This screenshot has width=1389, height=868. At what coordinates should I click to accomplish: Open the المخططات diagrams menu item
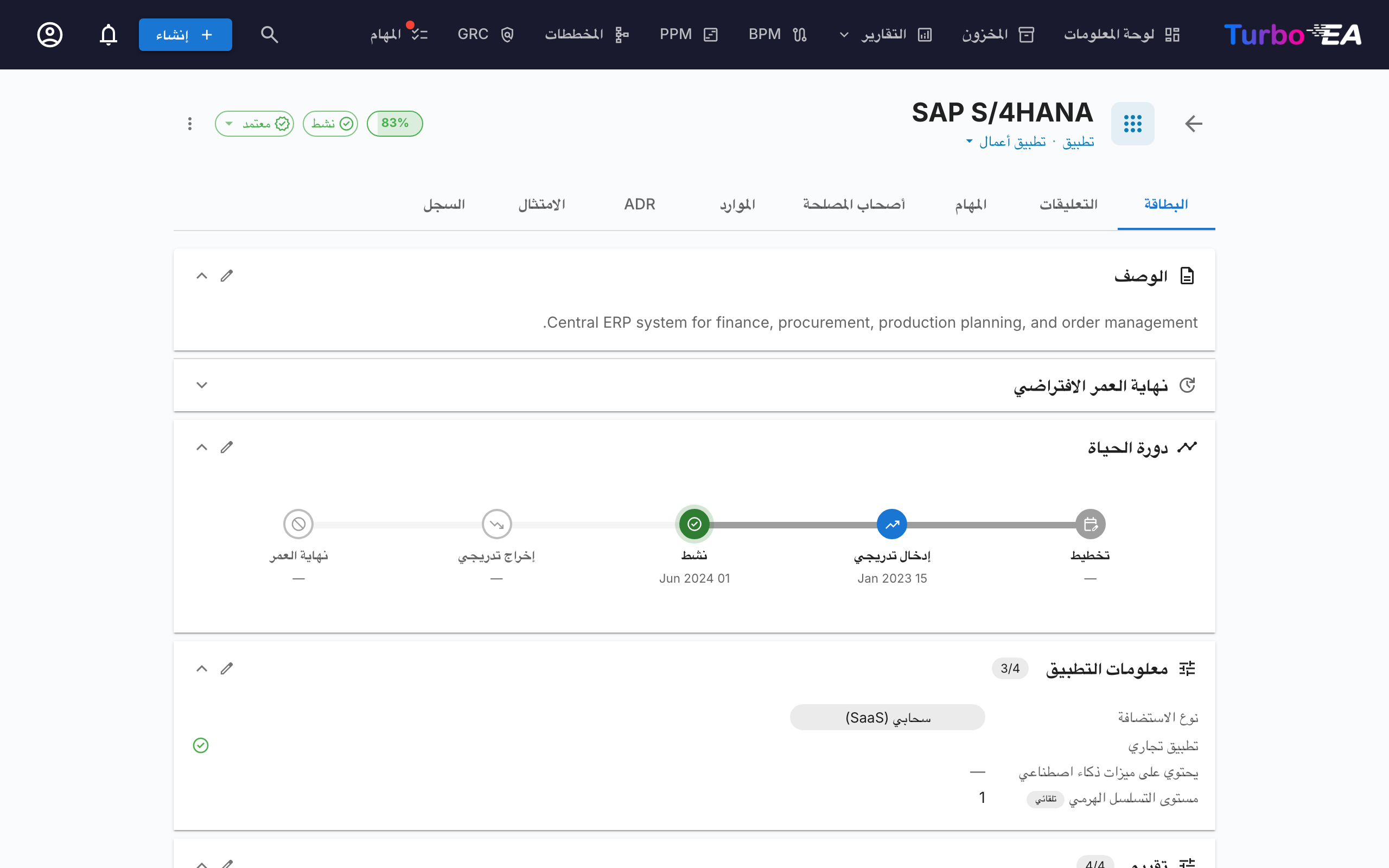(x=587, y=34)
